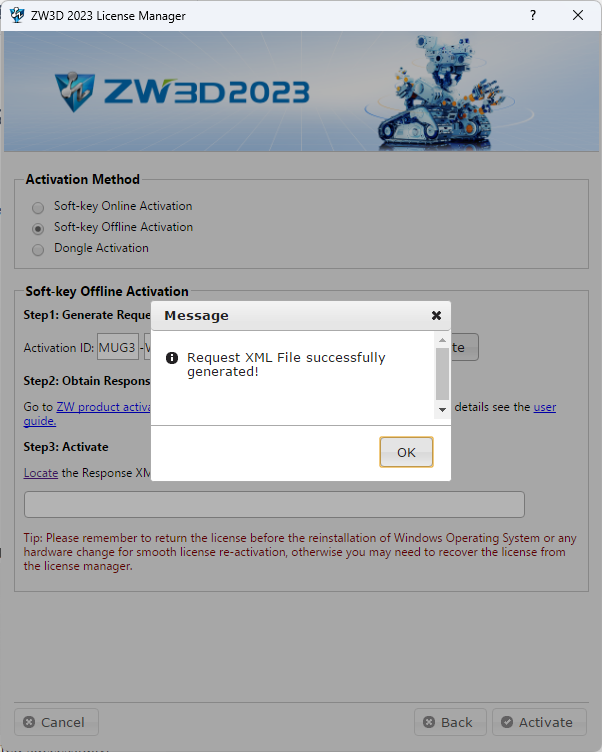The height and width of the screenshot is (752, 602).
Task: Open the ZW product activation link
Action: [x=104, y=407]
